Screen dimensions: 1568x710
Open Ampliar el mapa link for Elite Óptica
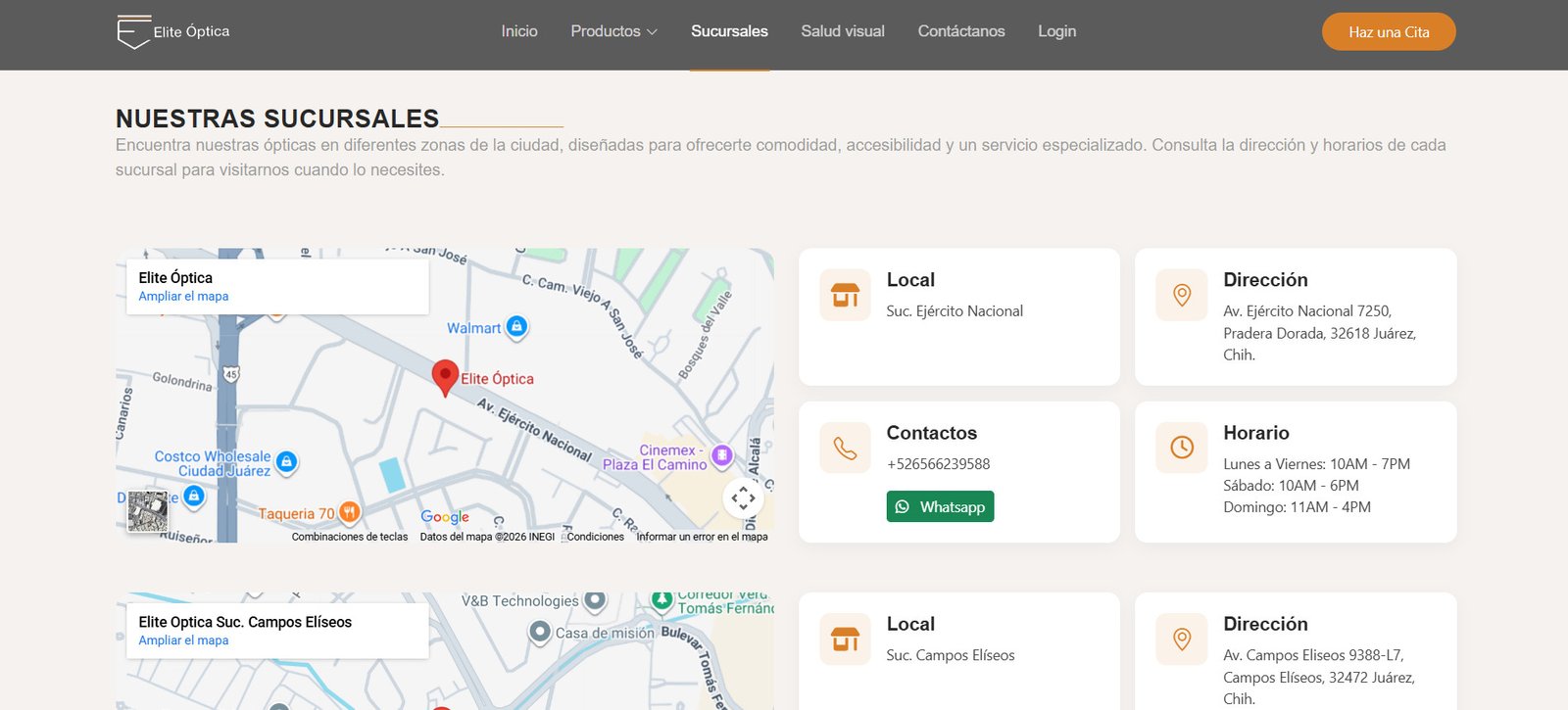pyautogui.click(x=183, y=297)
